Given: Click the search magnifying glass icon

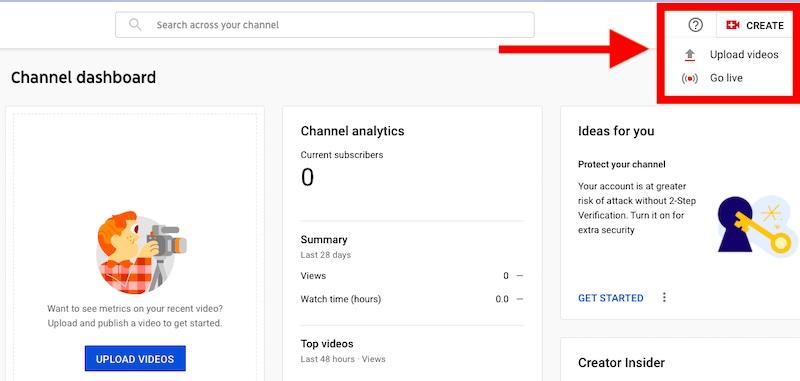Looking at the screenshot, I should click(135, 24).
